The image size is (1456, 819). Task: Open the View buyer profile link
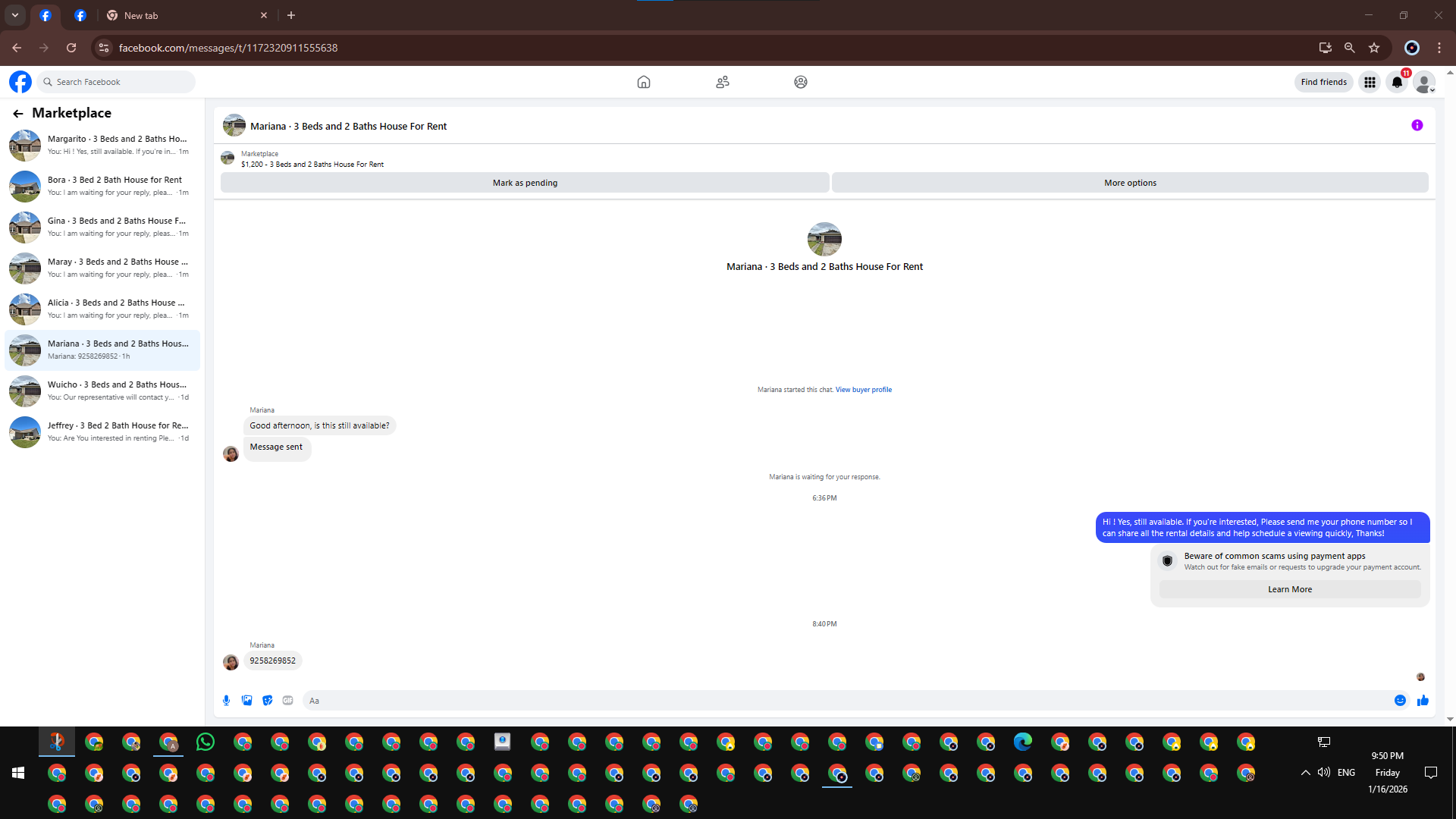click(863, 390)
